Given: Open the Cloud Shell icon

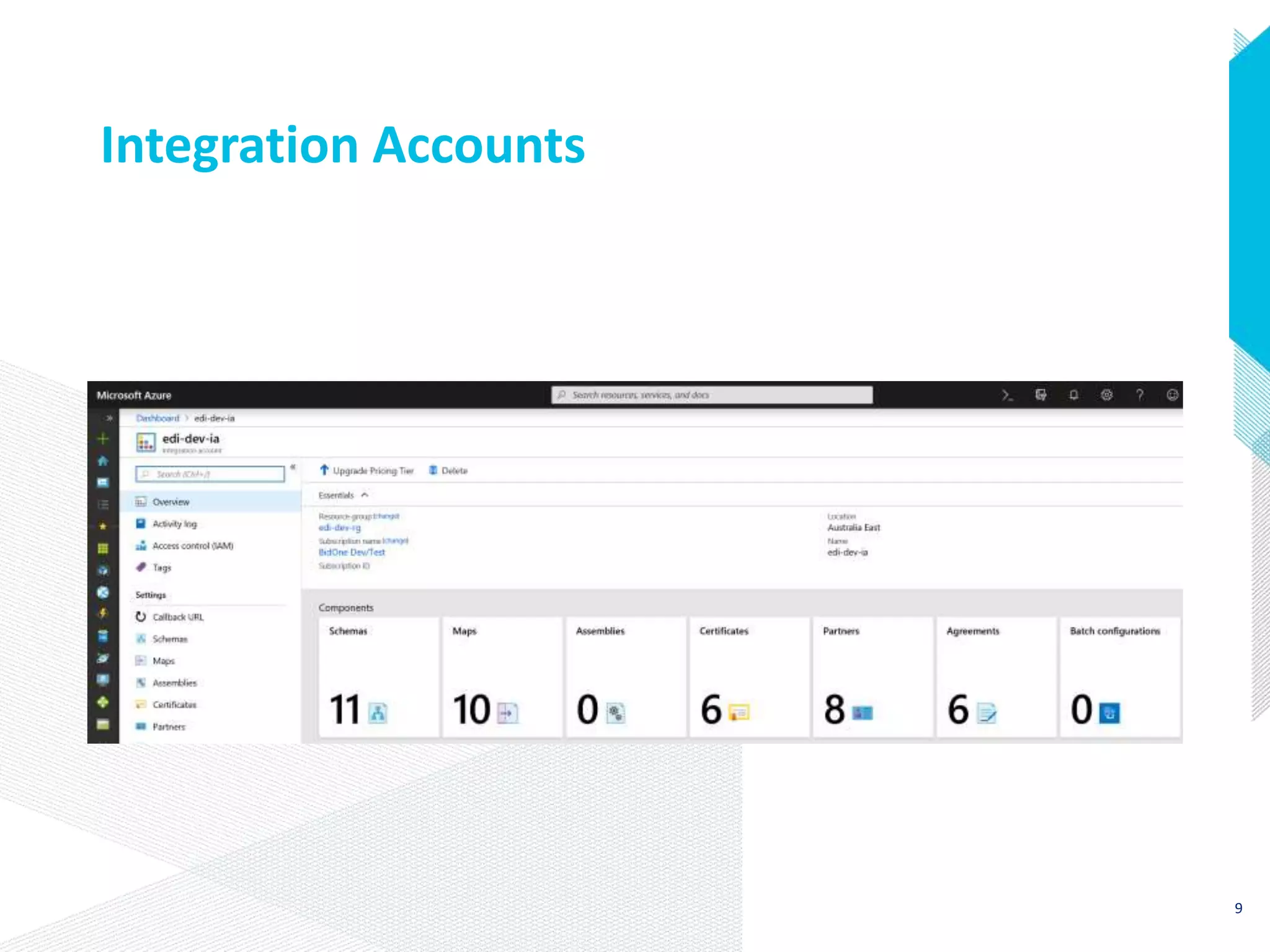Looking at the screenshot, I should [x=1007, y=395].
